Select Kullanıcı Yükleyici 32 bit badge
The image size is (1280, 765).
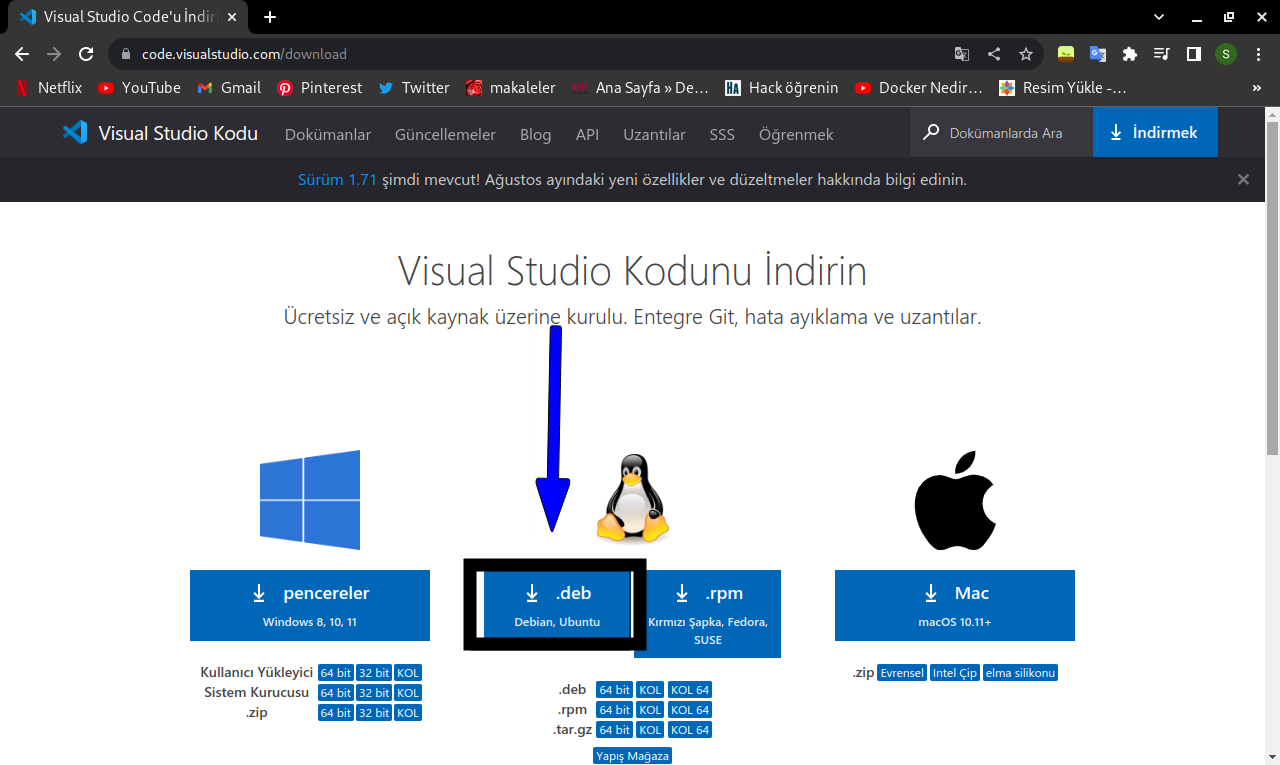tap(374, 673)
